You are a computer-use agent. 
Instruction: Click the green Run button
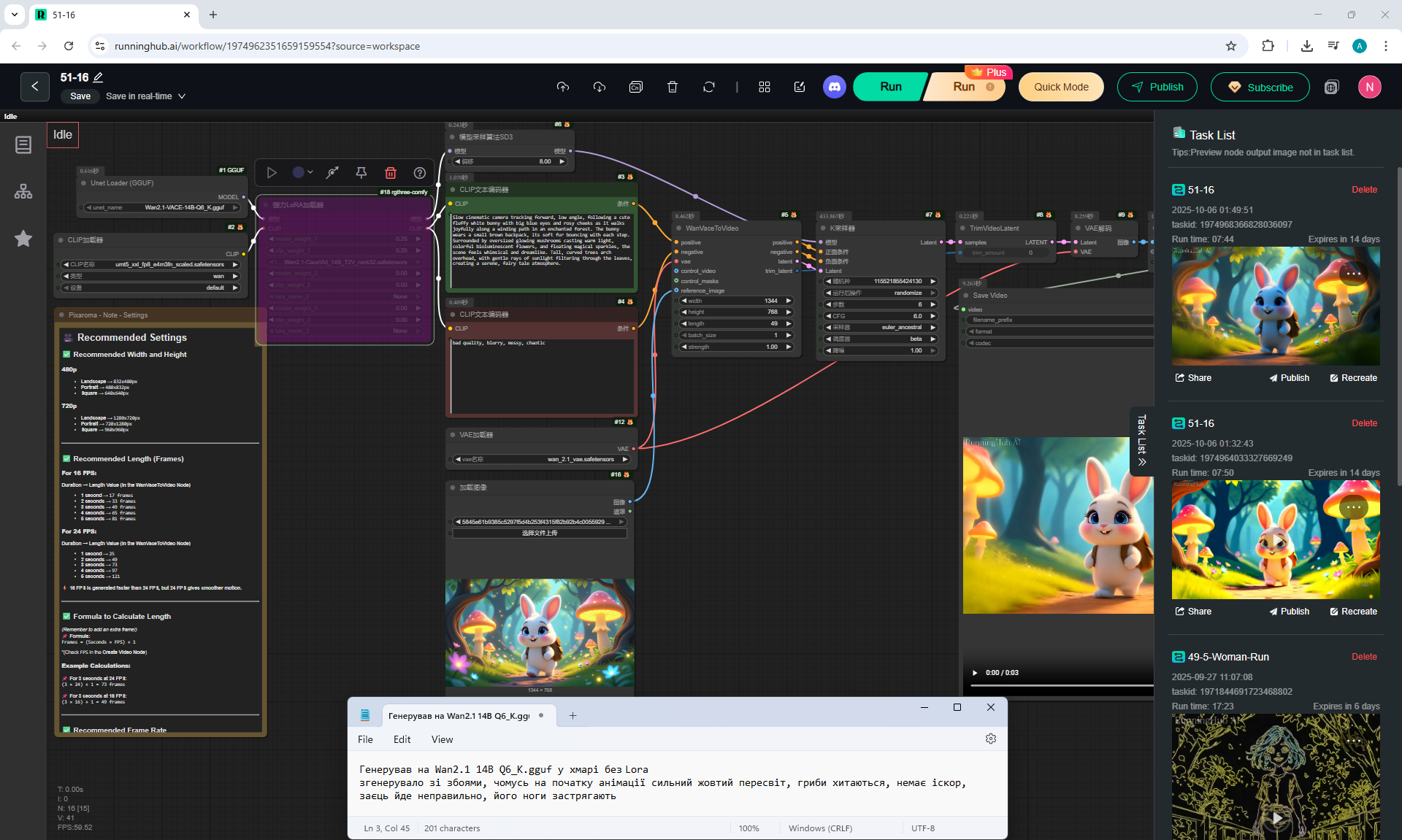(890, 87)
